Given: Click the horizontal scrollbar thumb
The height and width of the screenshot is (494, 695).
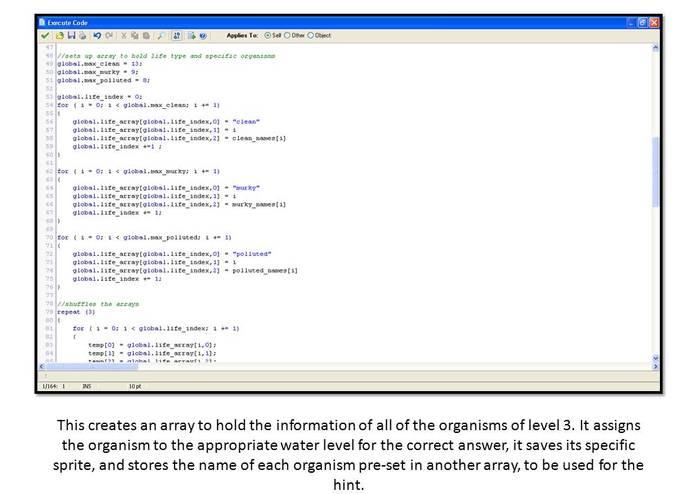Looking at the screenshot, I should coord(92,366).
